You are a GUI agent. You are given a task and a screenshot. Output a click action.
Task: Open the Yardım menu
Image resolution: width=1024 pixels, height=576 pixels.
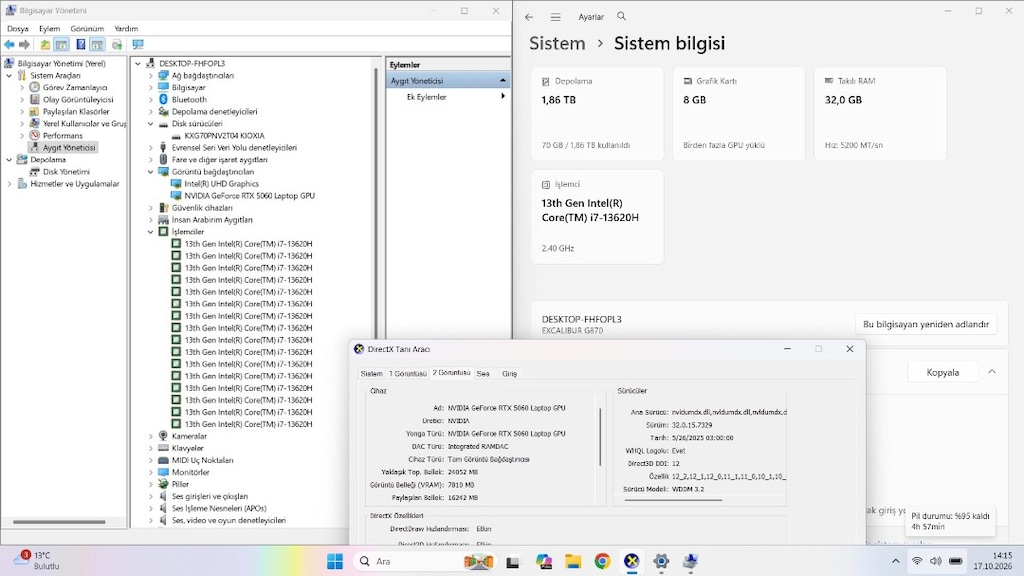pyautogui.click(x=126, y=29)
